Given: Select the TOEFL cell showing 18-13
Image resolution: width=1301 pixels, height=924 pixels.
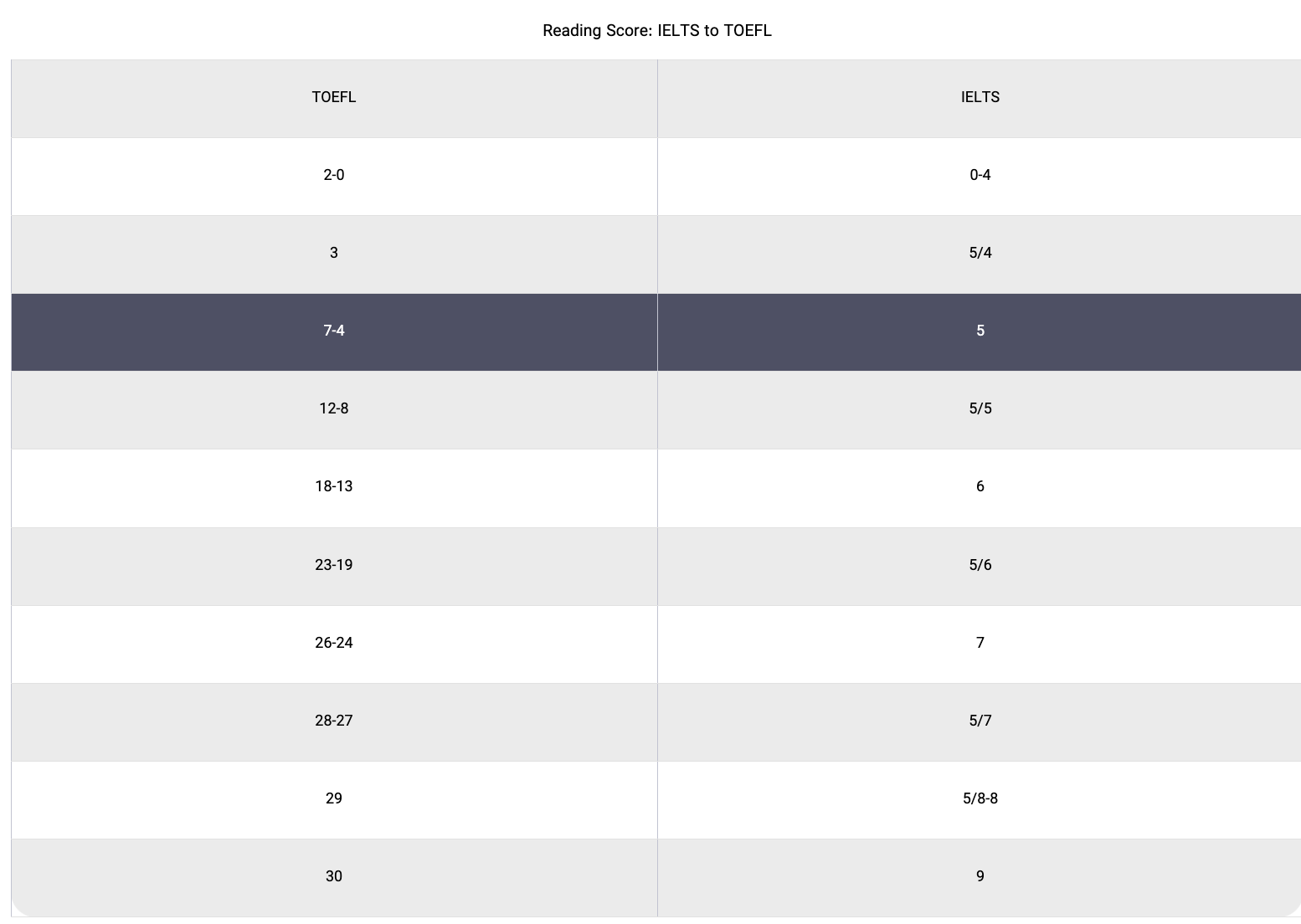Looking at the screenshot, I should [334, 486].
